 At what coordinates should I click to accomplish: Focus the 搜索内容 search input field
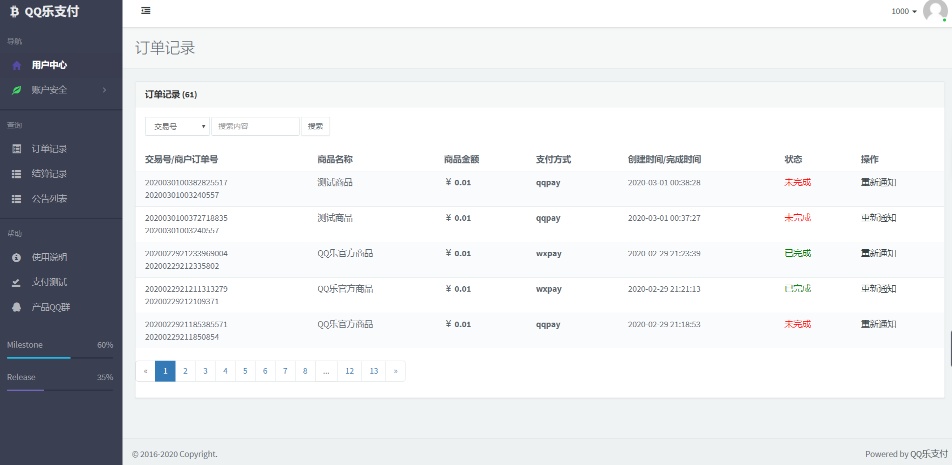[255, 127]
